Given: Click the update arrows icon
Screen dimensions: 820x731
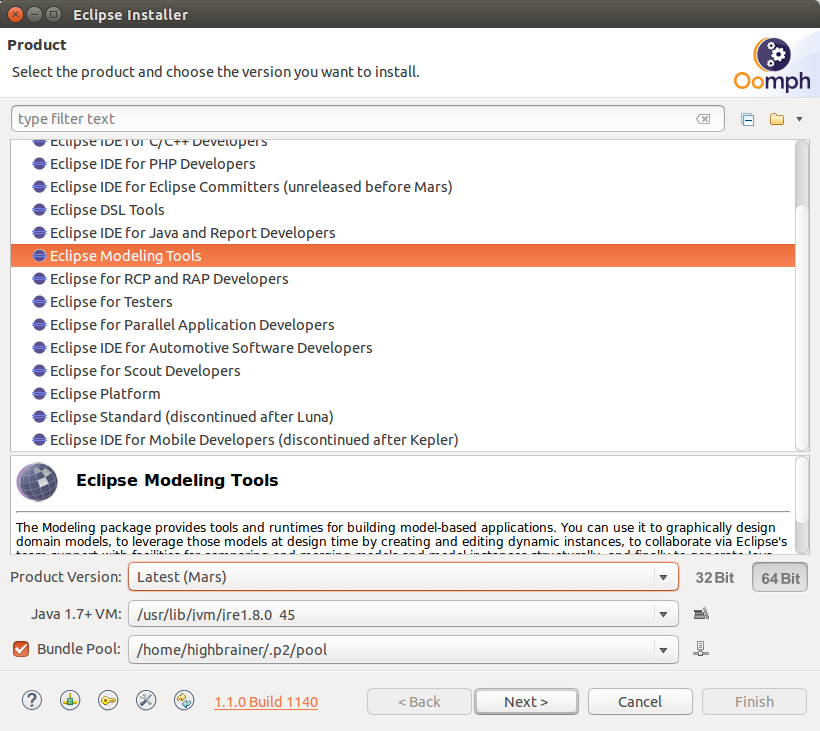Looking at the screenshot, I should [184, 701].
